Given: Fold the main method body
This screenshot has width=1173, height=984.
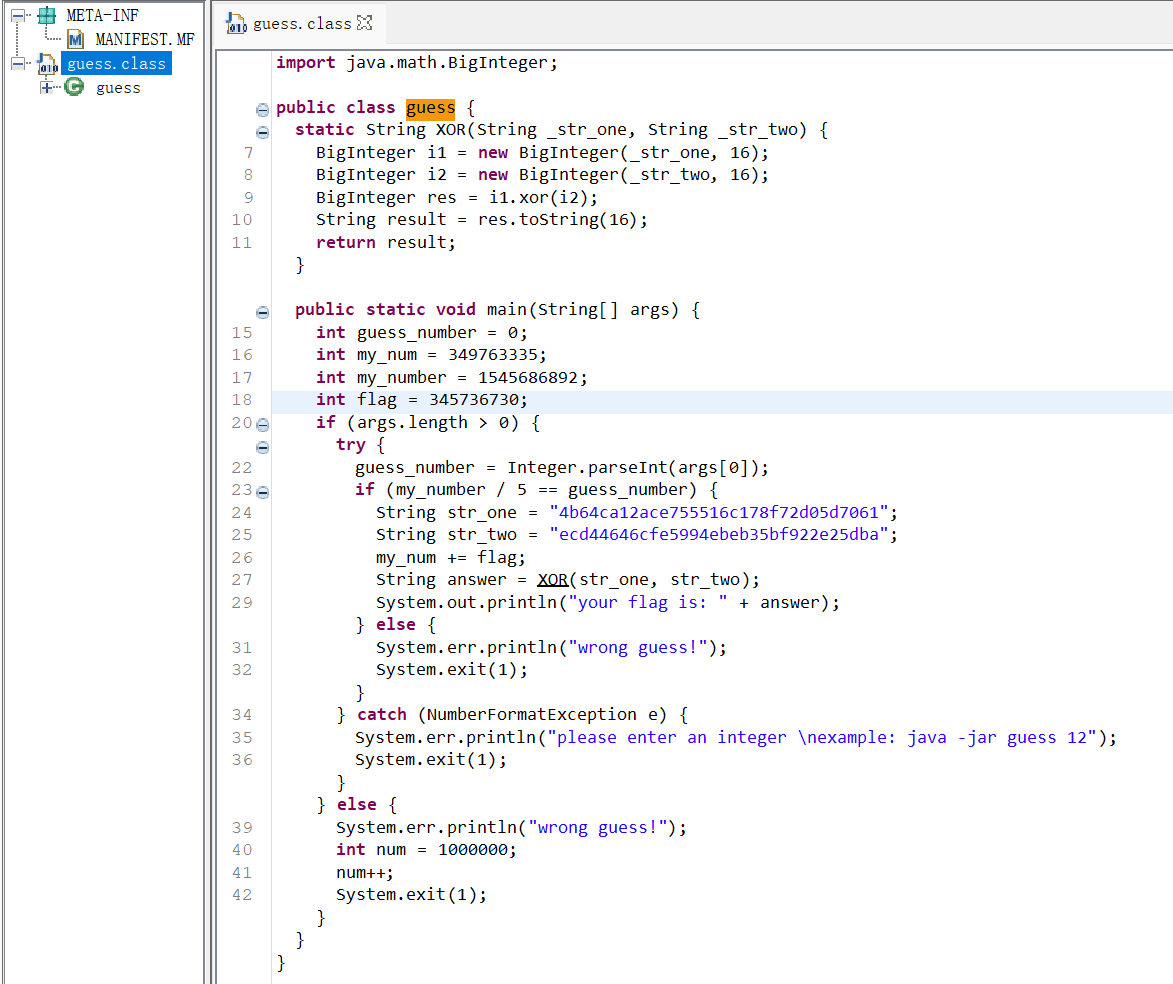Looking at the screenshot, I should pyautogui.click(x=262, y=311).
